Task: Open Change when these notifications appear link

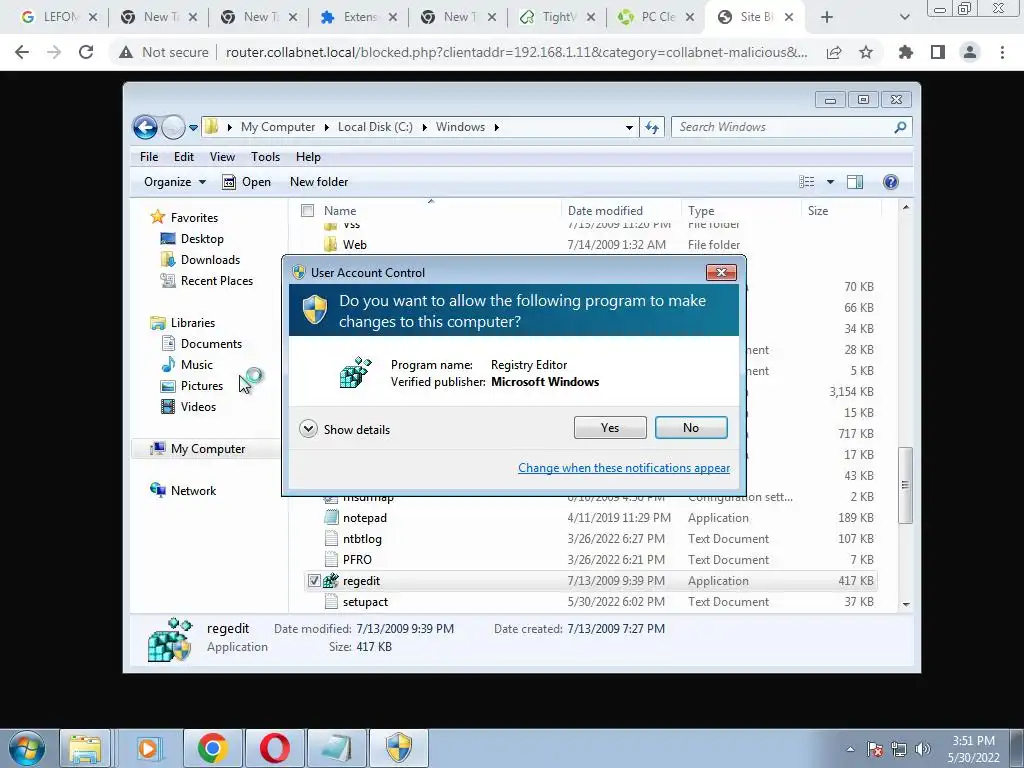Action: coord(624,468)
